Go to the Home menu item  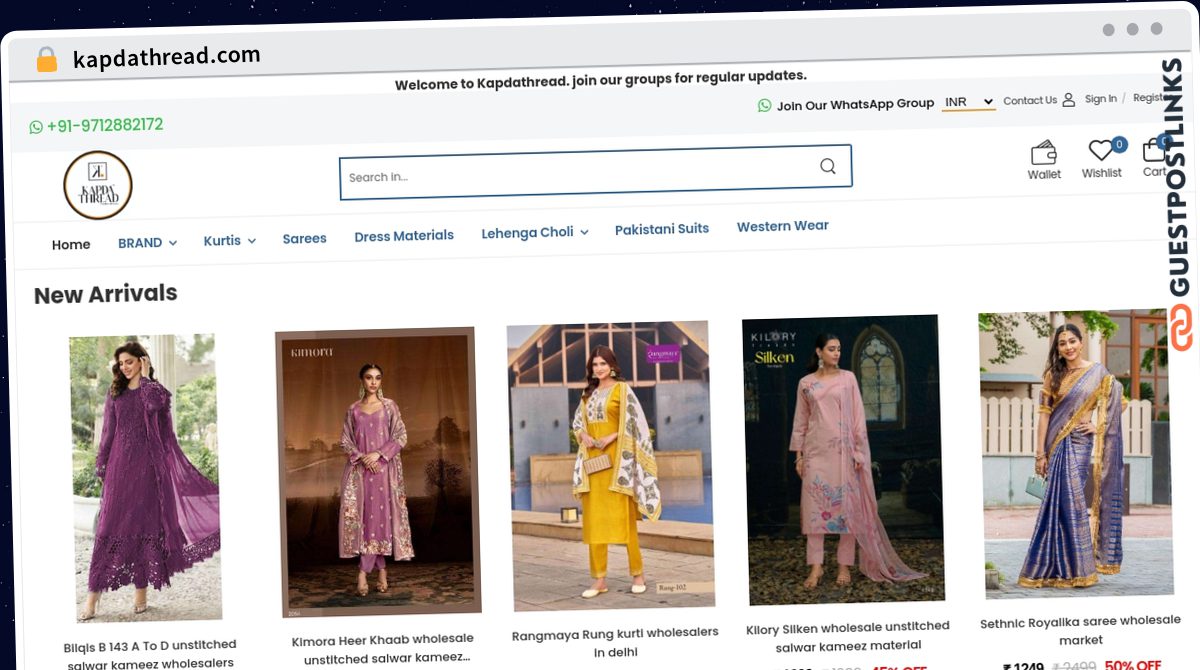tap(71, 244)
